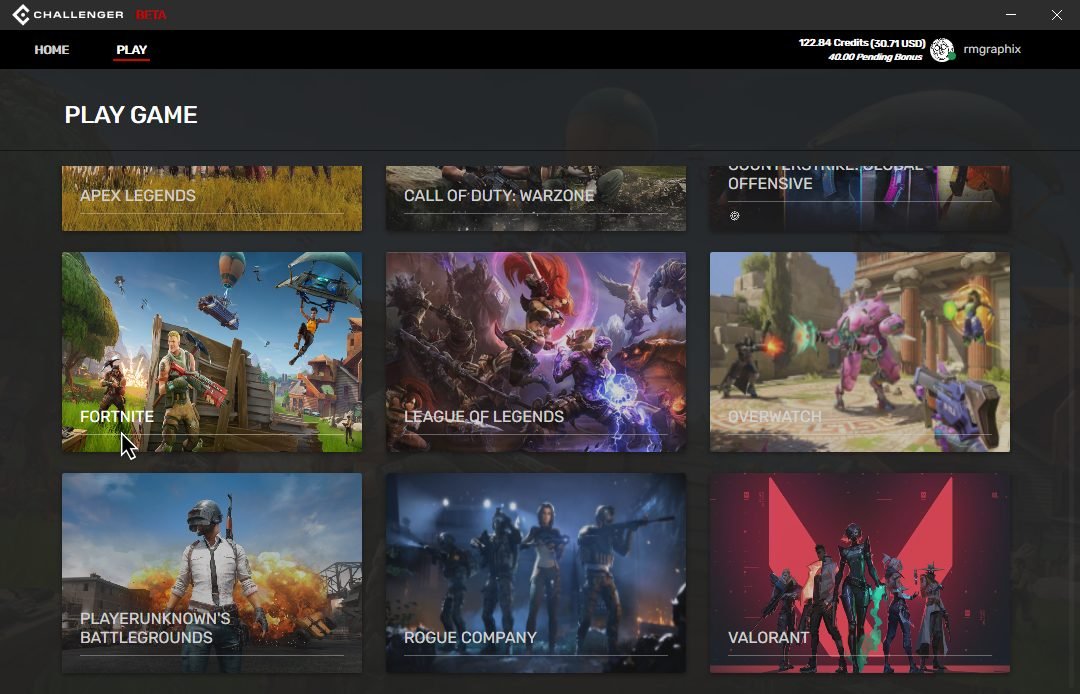Choose the Apex Legends game card
Viewport: 1080px width, 694px height.
[x=212, y=198]
